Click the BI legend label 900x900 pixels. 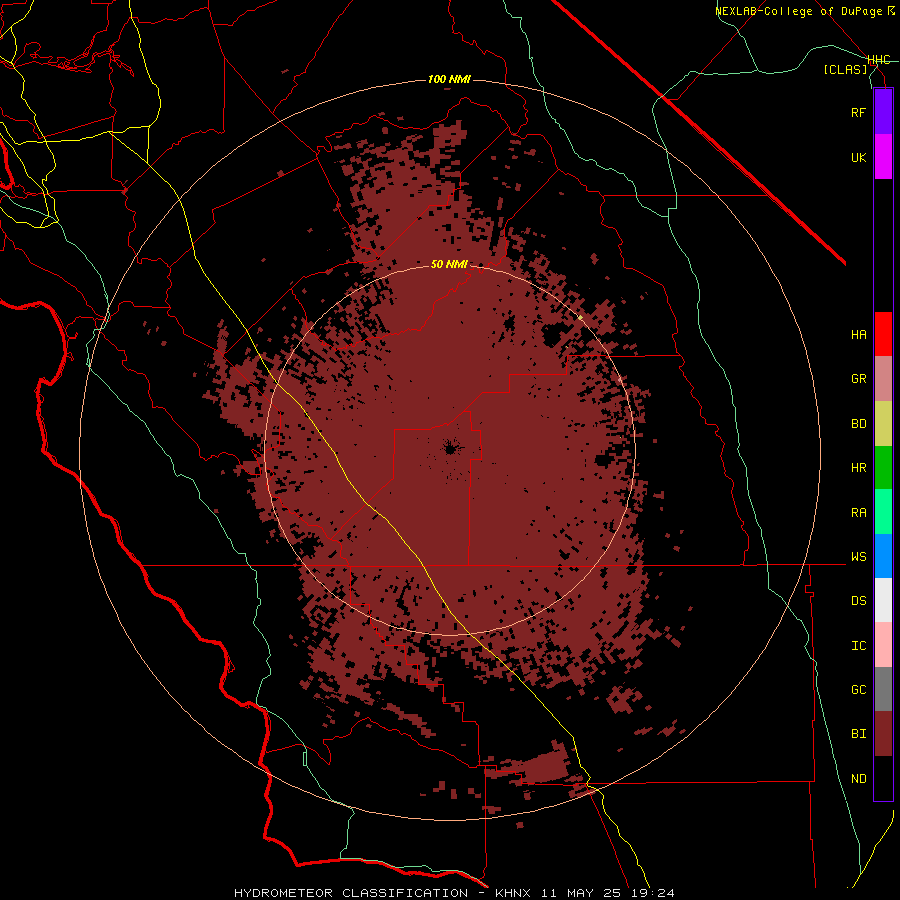859,734
